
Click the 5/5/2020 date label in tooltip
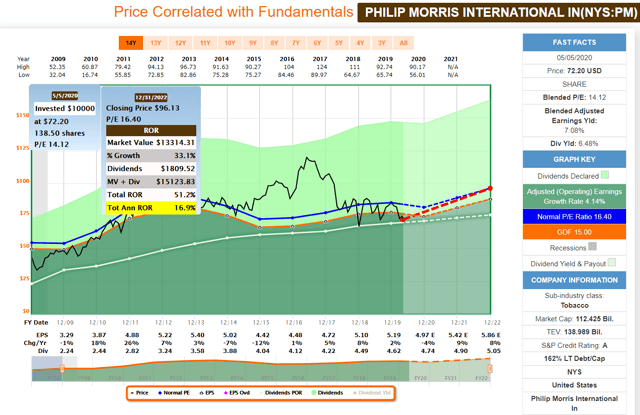(x=65, y=96)
